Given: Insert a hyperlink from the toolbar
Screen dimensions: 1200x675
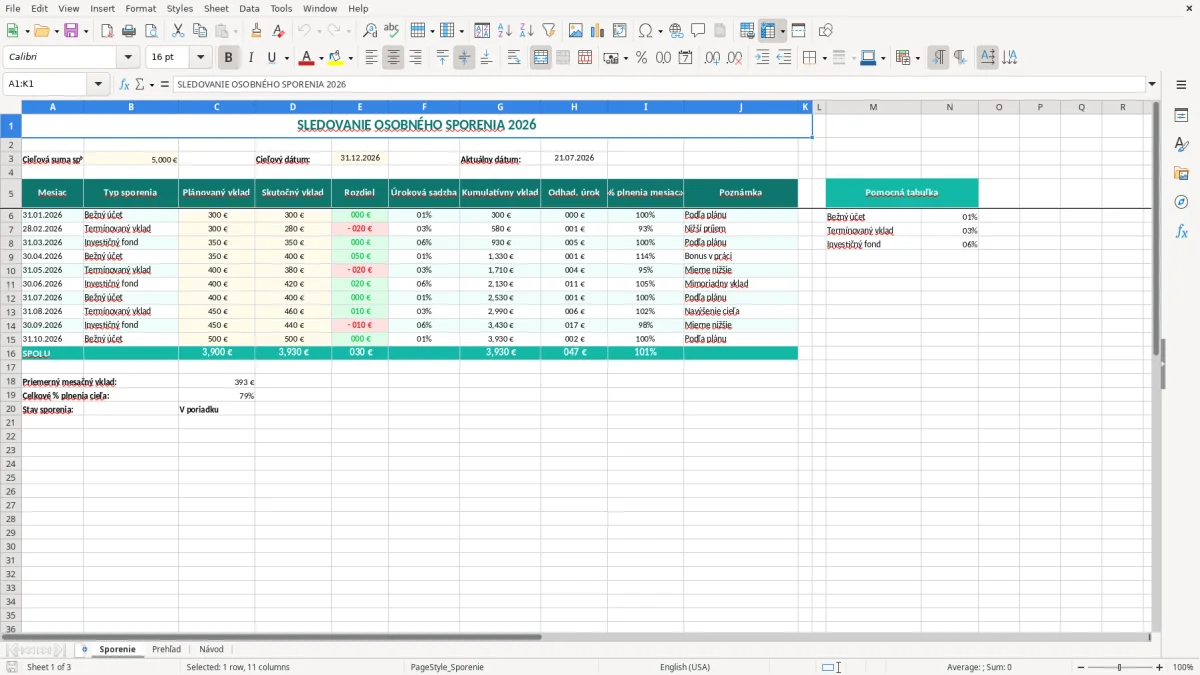Looking at the screenshot, I should tap(677, 31).
